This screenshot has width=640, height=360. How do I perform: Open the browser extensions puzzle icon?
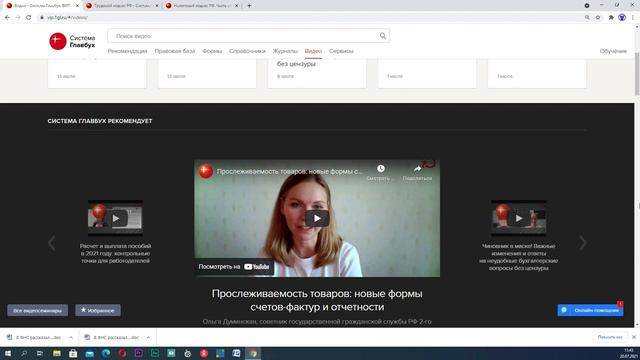[611, 18]
